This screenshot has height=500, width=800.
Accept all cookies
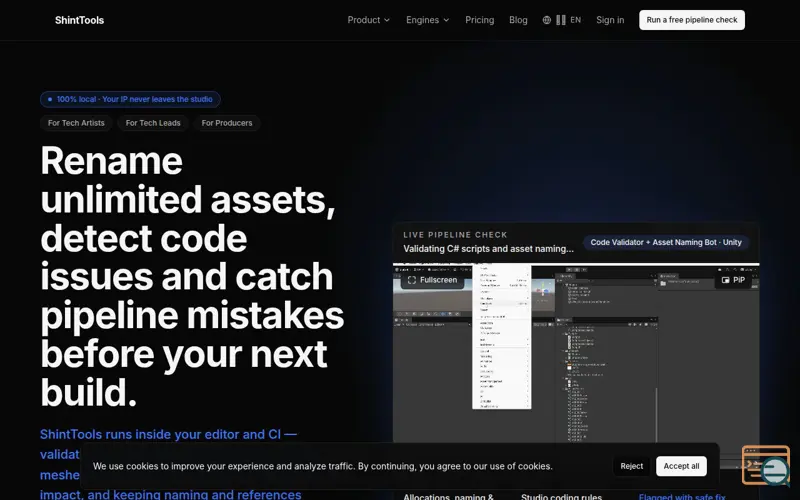[681, 466]
